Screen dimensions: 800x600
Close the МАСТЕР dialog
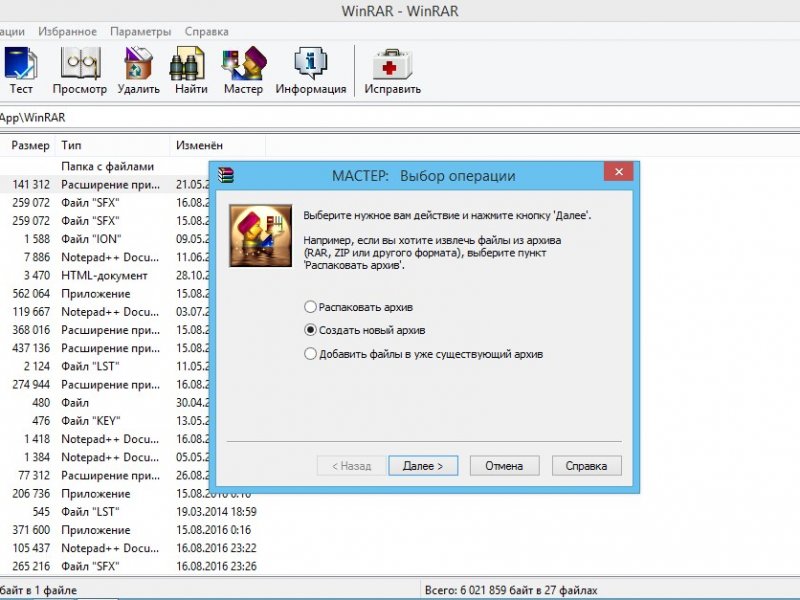[x=618, y=172]
